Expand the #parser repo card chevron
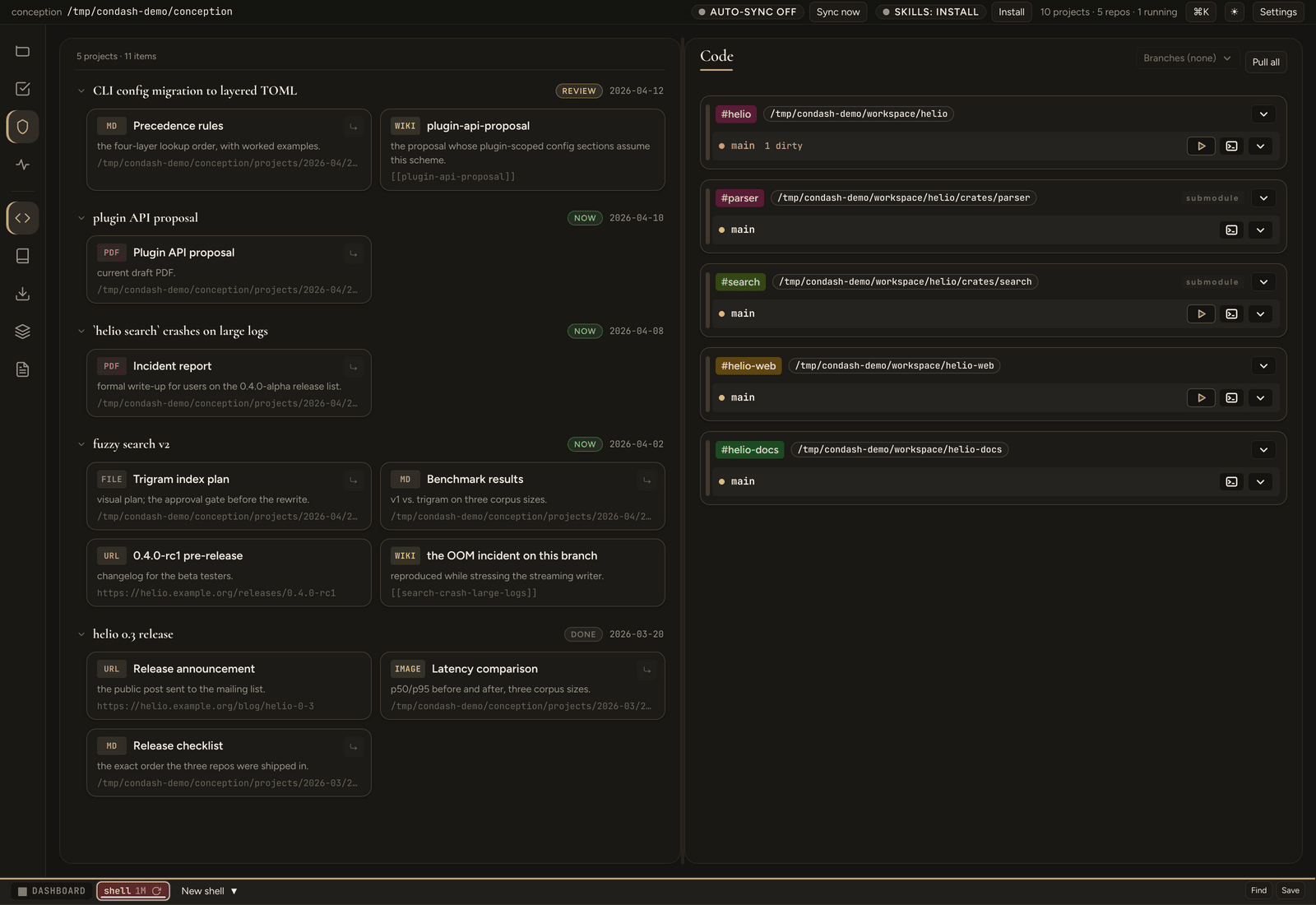Image resolution: width=1316 pixels, height=905 pixels. click(x=1263, y=198)
